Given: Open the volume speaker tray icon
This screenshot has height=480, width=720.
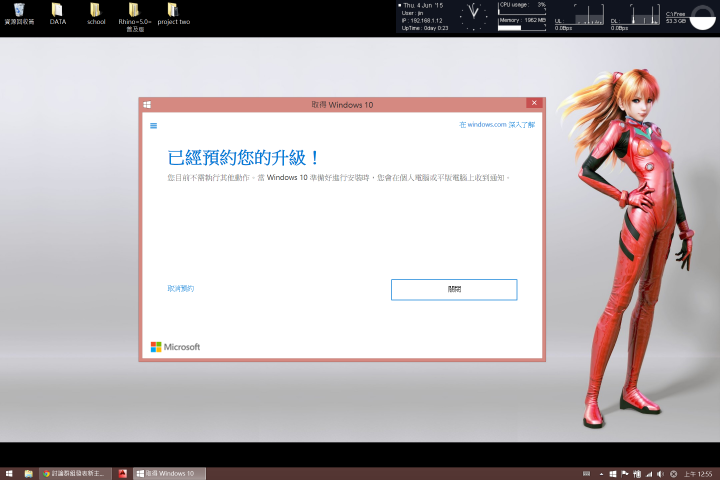Looking at the screenshot, I should click(x=661, y=474).
